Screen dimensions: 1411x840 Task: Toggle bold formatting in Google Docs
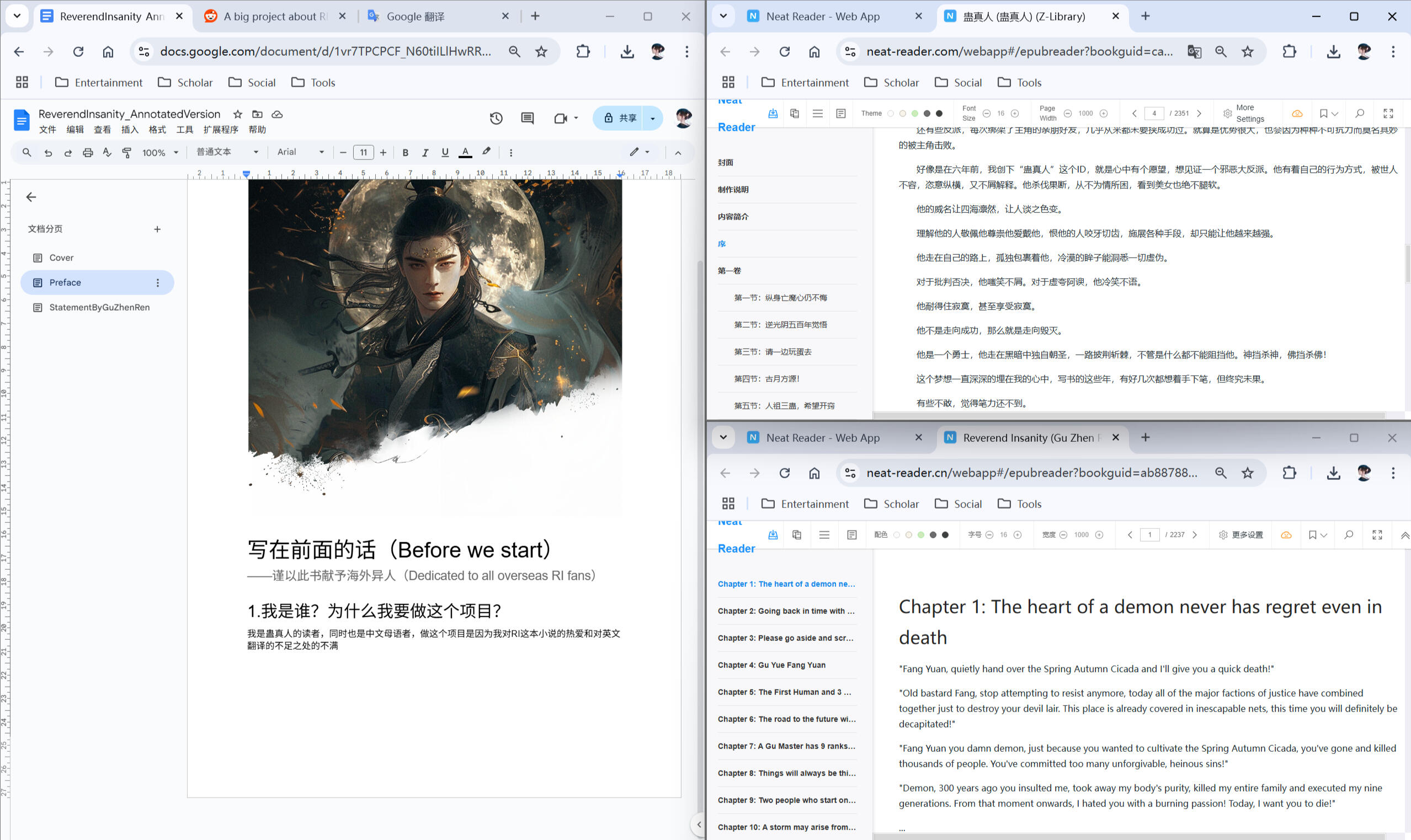[x=406, y=152]
